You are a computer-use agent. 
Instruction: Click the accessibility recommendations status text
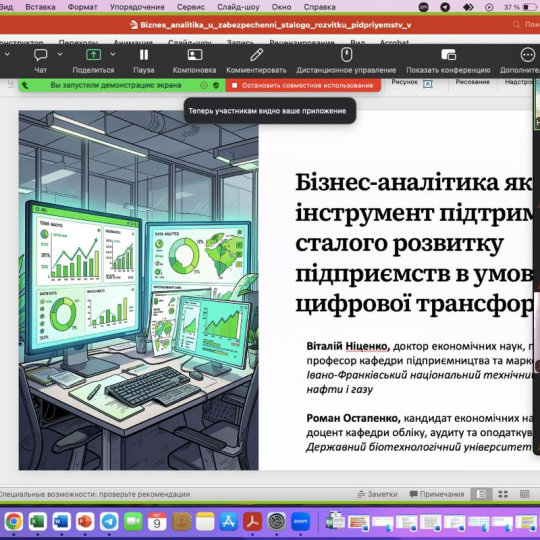pos(94,494)
